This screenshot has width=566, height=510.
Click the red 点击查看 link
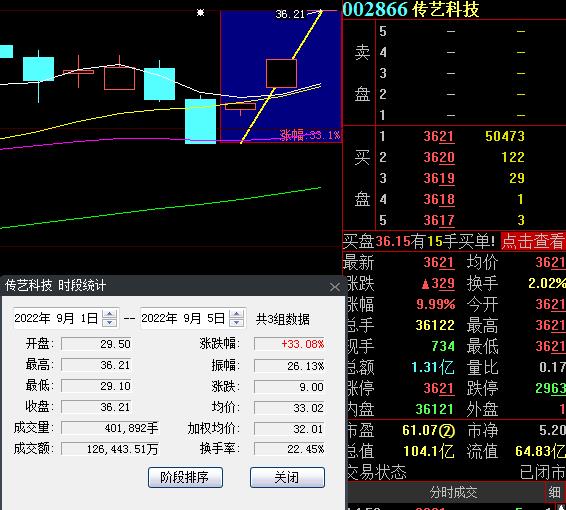click(x=533, y=241)
